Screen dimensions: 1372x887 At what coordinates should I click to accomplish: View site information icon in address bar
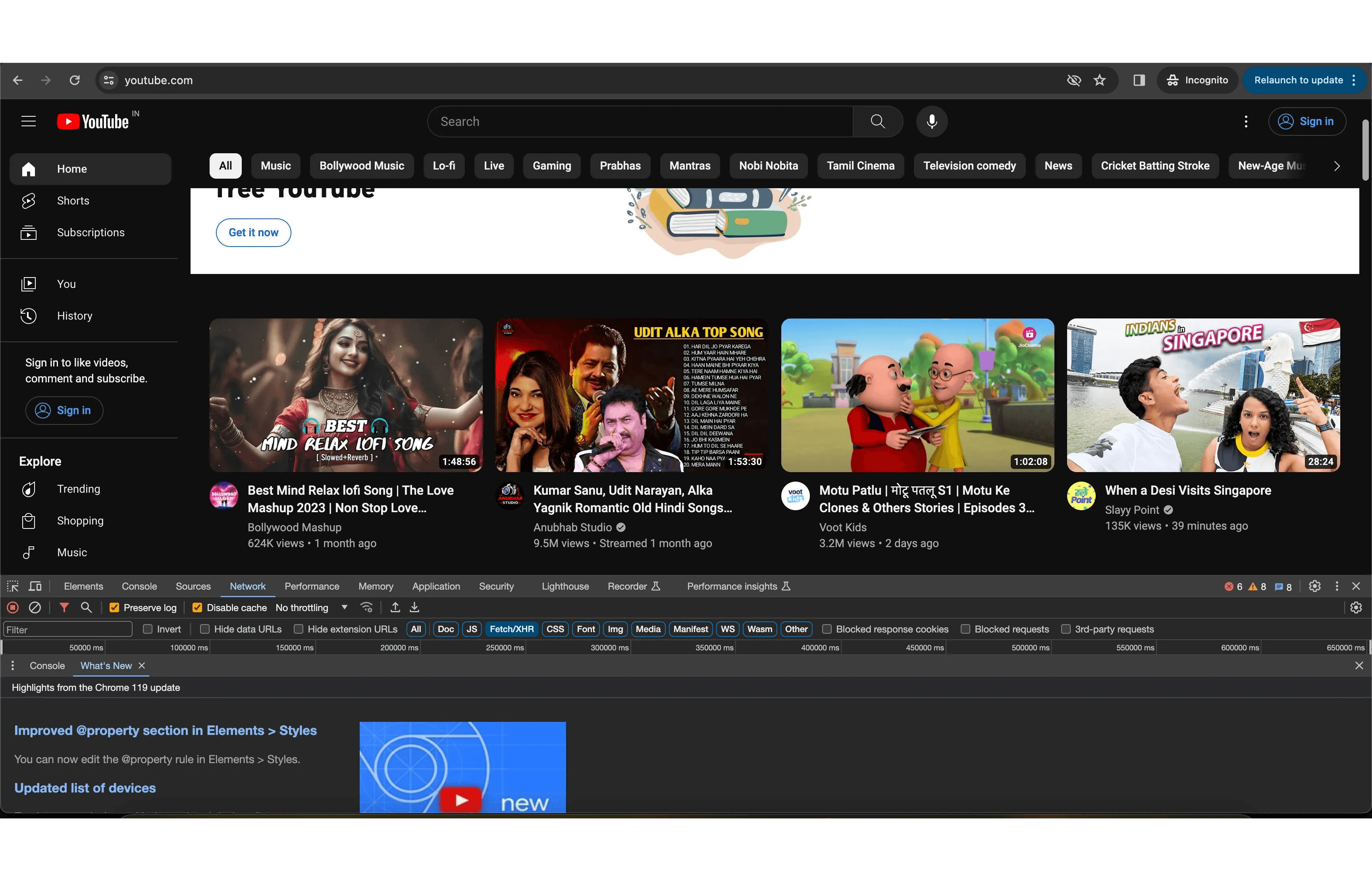[109, 80]
